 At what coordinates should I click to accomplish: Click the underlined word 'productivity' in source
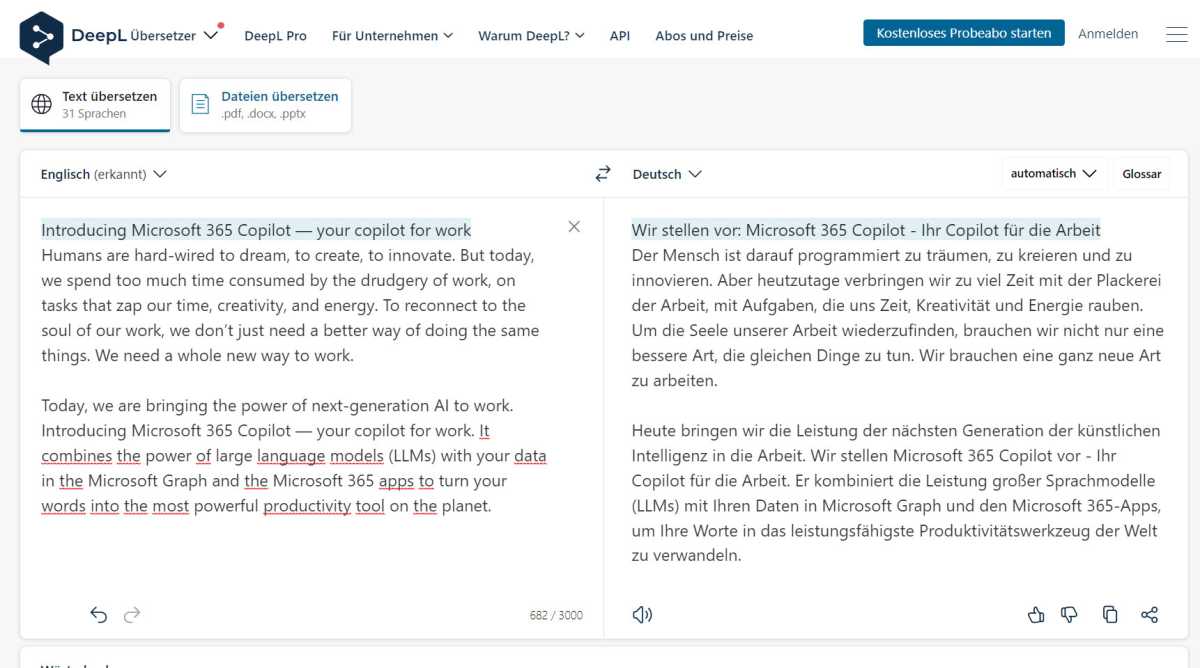click(307, 506)
